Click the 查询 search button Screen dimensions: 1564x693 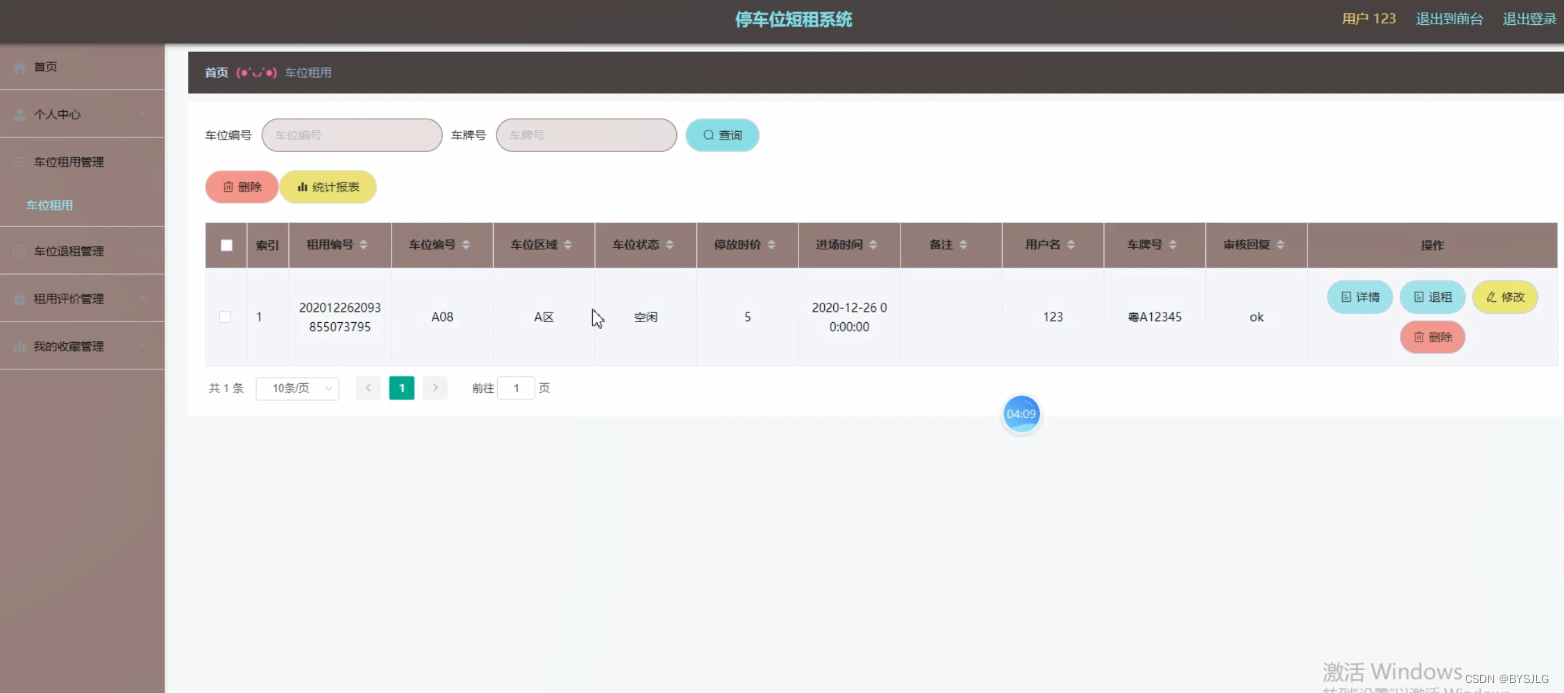[722, 135]
